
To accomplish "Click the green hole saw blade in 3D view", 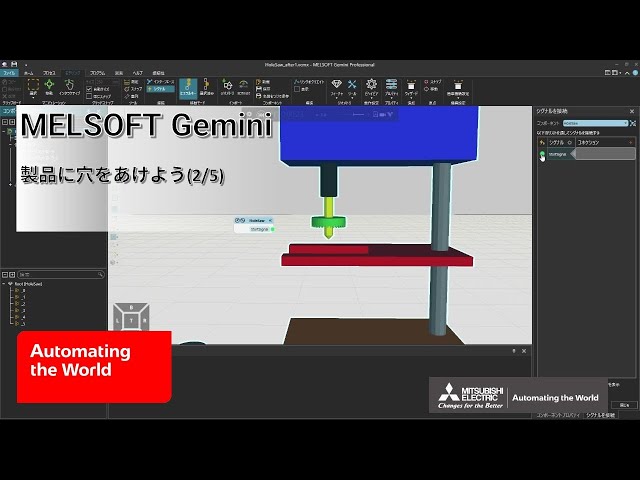I will pos(328,222).
